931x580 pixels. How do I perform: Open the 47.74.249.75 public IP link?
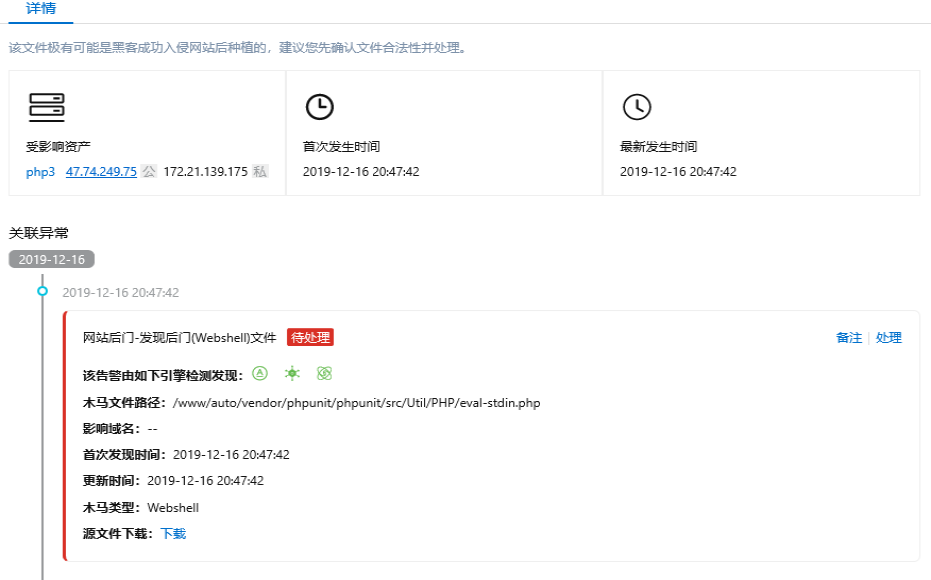101,172
